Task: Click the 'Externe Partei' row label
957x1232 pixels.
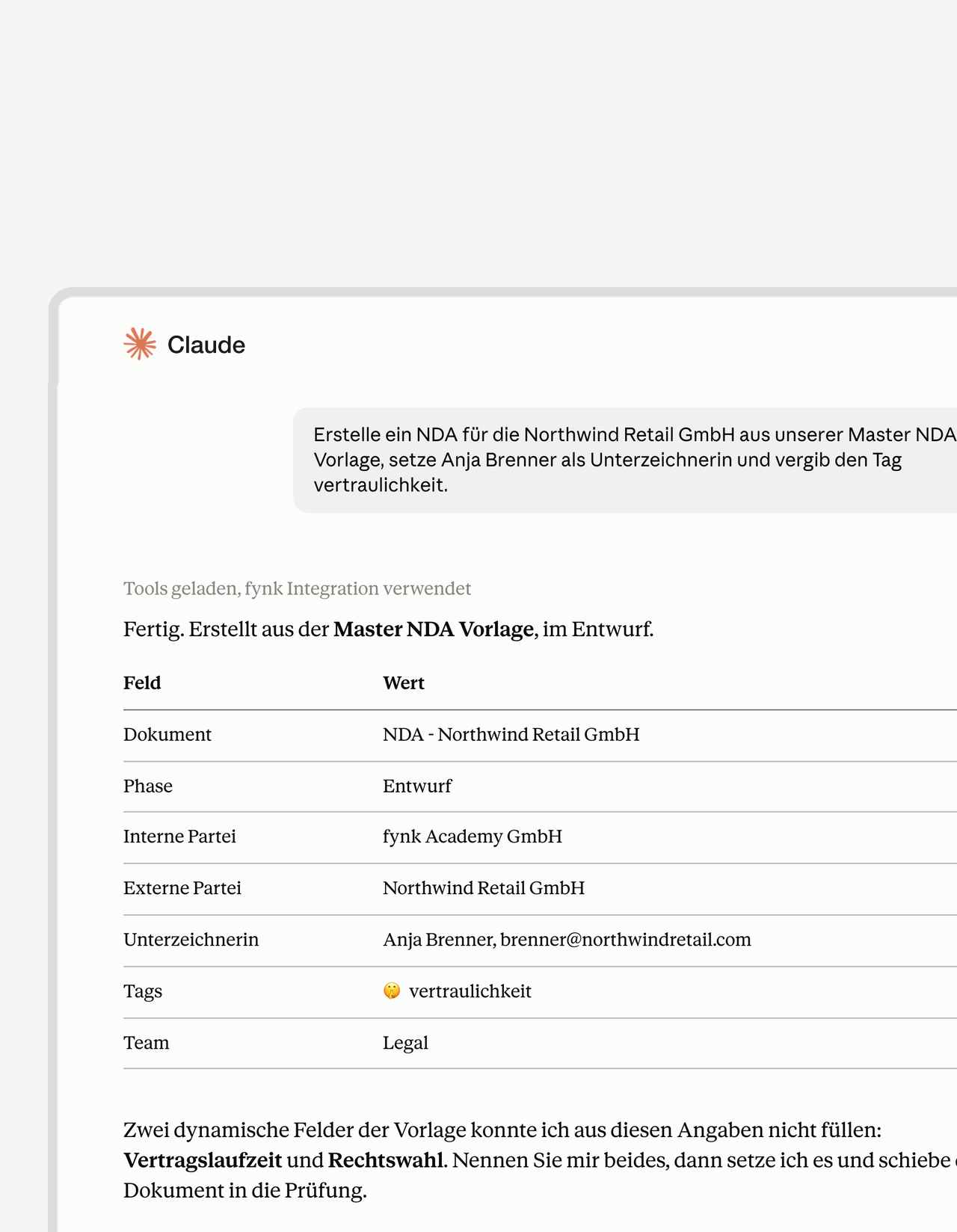Action: [x=182, y=888]
